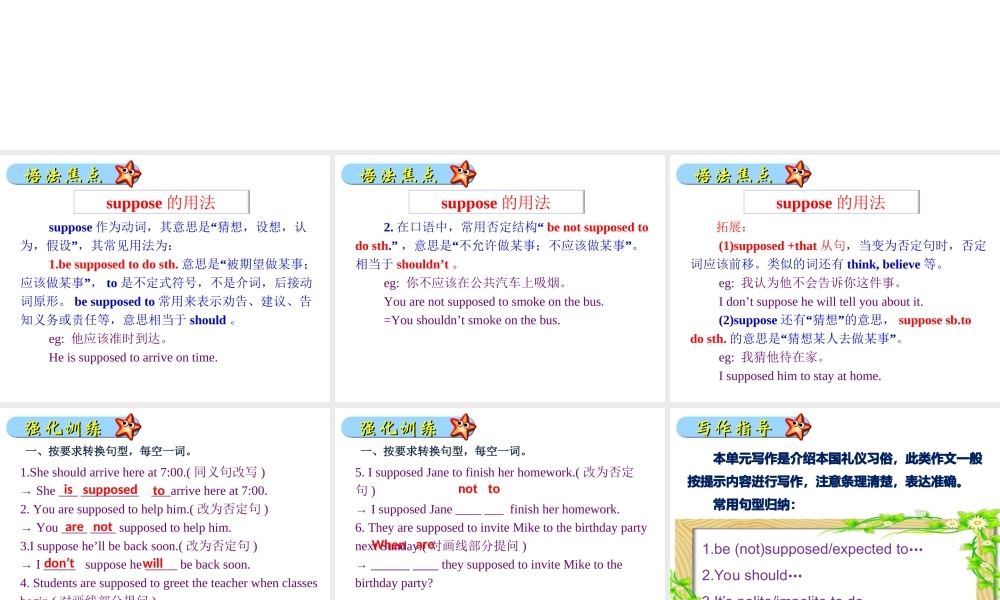Click the star beside the first 强化训练 header
The height and width of the screenshot is (600, 1000).
tap(128, 427)
